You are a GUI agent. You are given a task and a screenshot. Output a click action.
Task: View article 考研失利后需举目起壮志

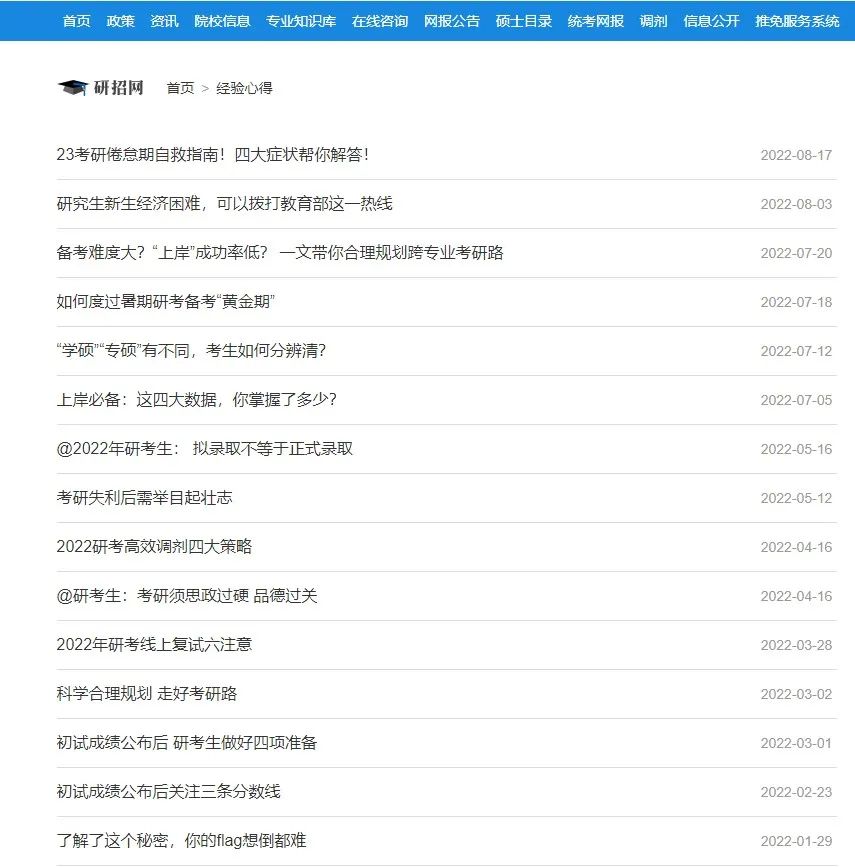pyautogui.click(x=144, y=498)
